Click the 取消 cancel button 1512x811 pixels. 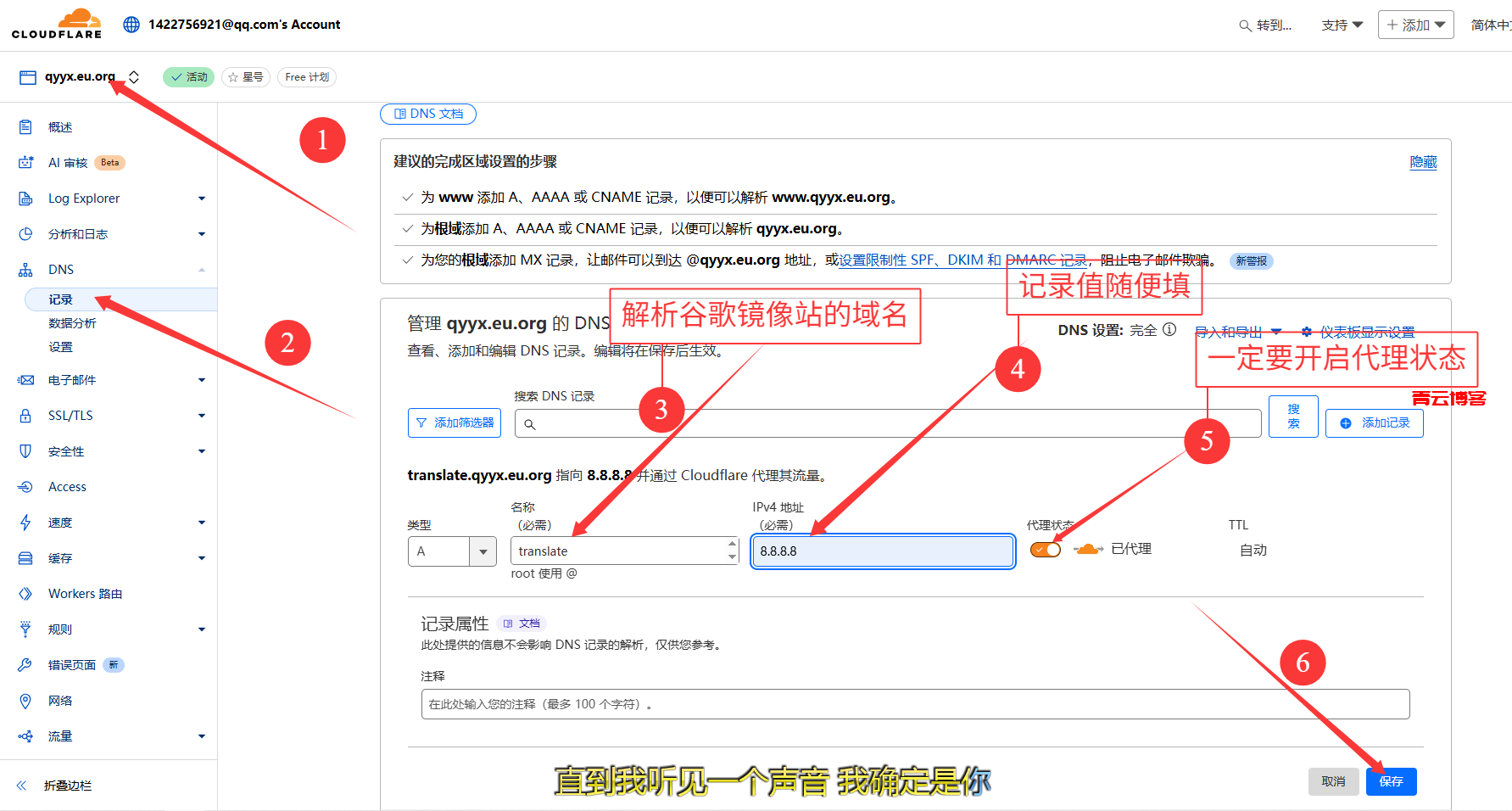1333,781
